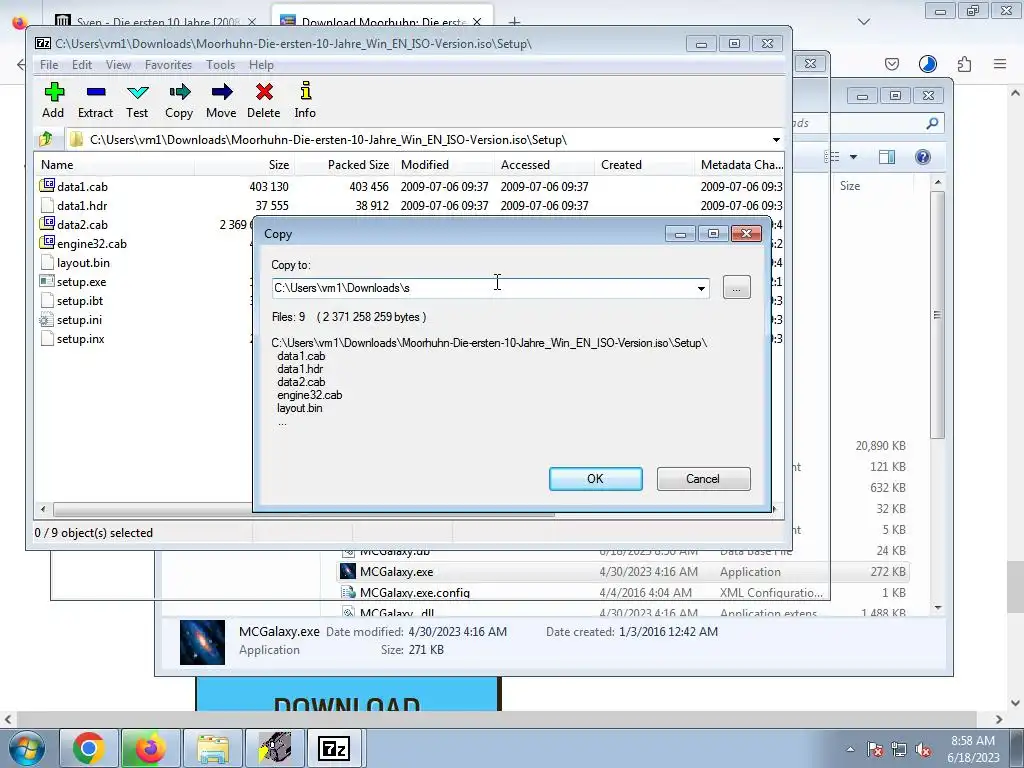Select MCGalaxy.exe.config in Explorer
This screenshot has width=1024, height=768.
[x=415, y=592]
